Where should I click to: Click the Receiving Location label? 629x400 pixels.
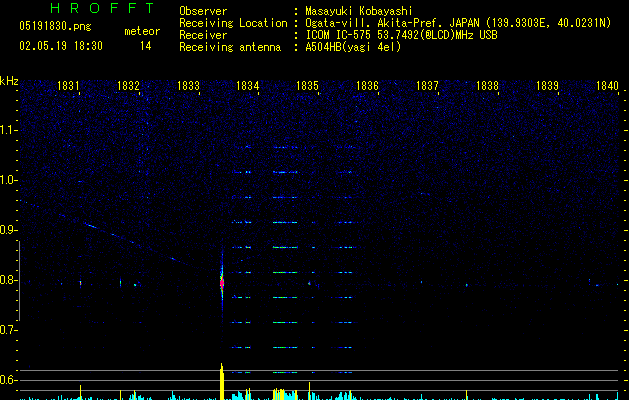(233, 23)
